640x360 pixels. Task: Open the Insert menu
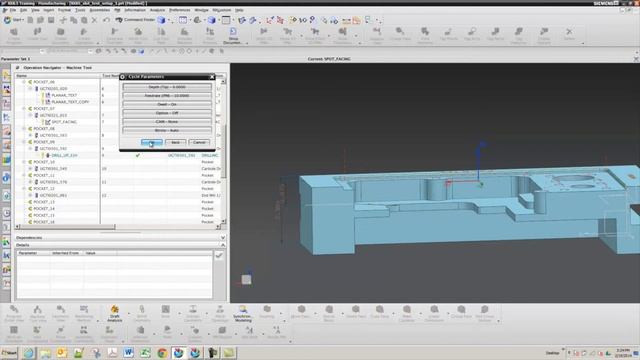pyautogui.click(x=49, y=10)
